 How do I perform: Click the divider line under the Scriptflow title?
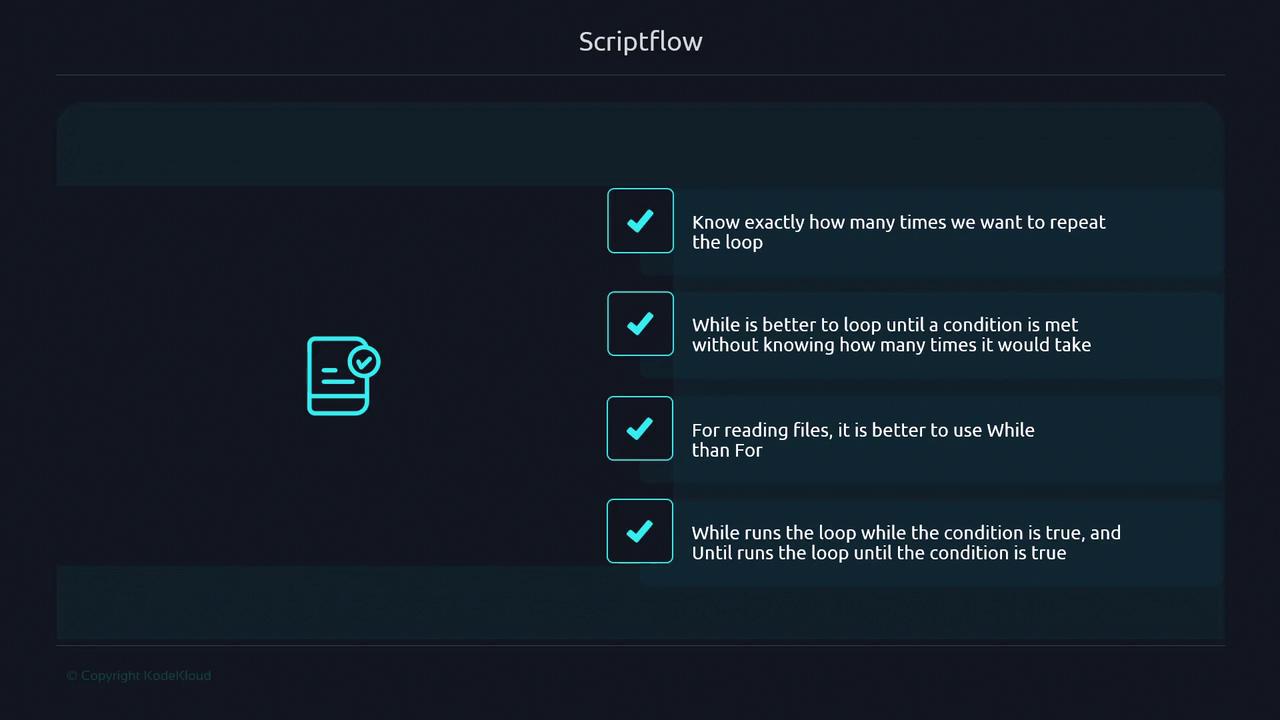coord(640,75)
